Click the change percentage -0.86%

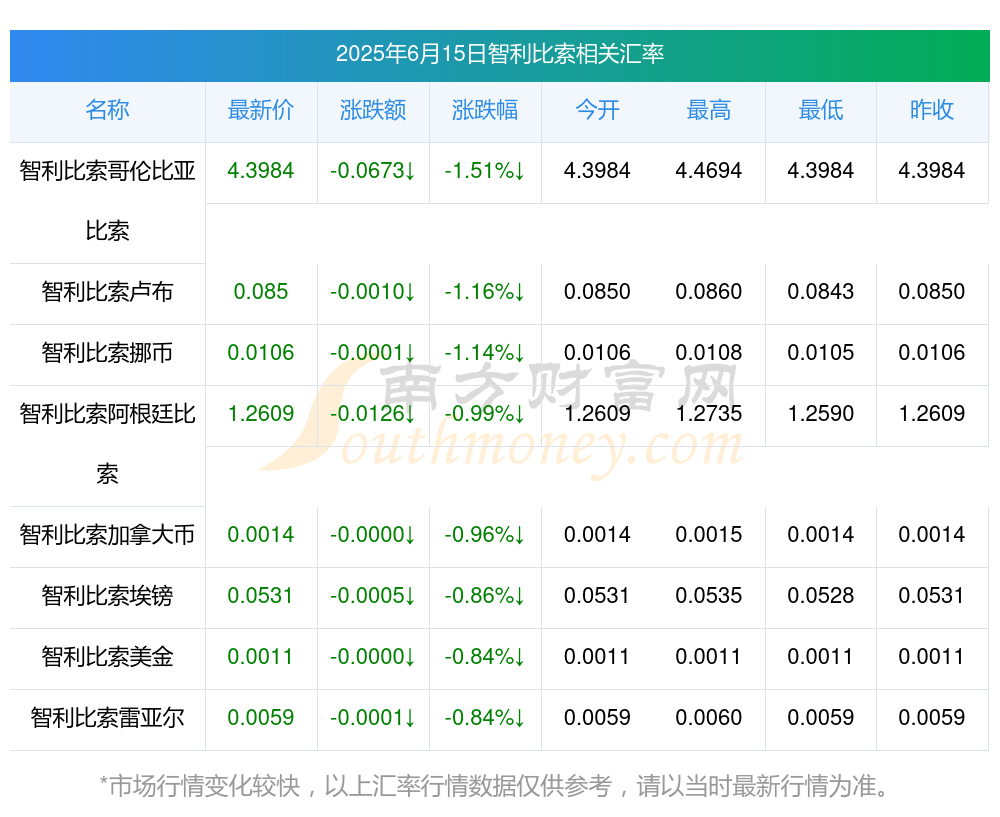(485, 596)
